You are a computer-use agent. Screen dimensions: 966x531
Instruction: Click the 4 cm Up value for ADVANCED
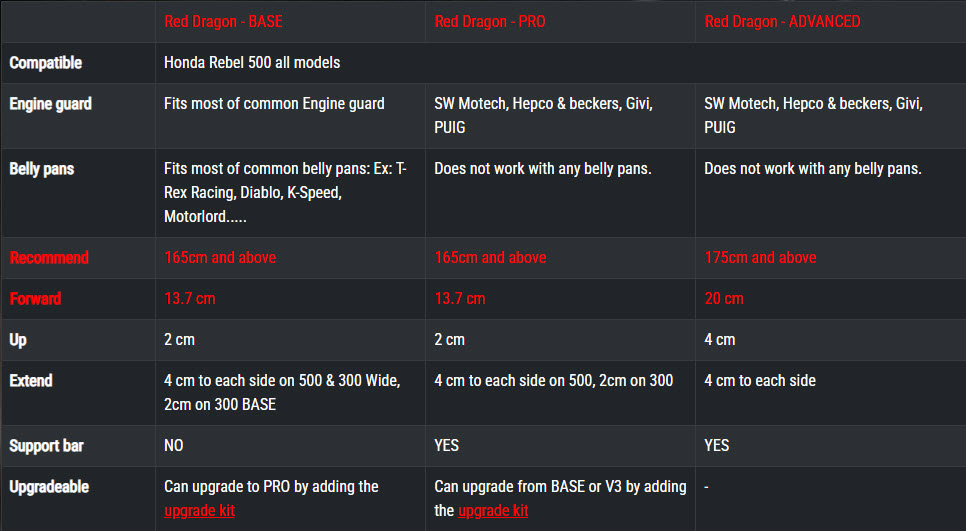719,340
